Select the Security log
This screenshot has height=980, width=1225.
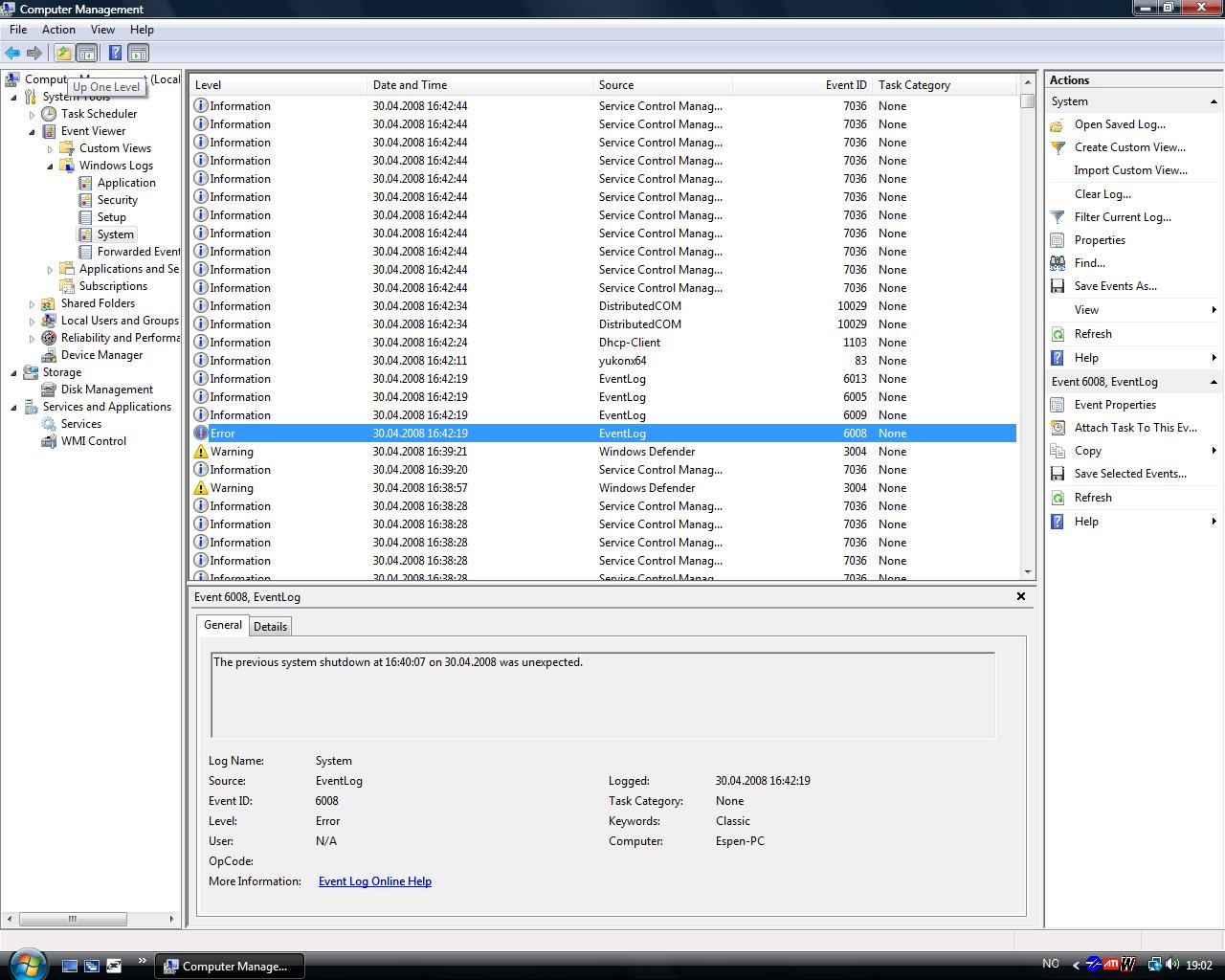point(117,200)
